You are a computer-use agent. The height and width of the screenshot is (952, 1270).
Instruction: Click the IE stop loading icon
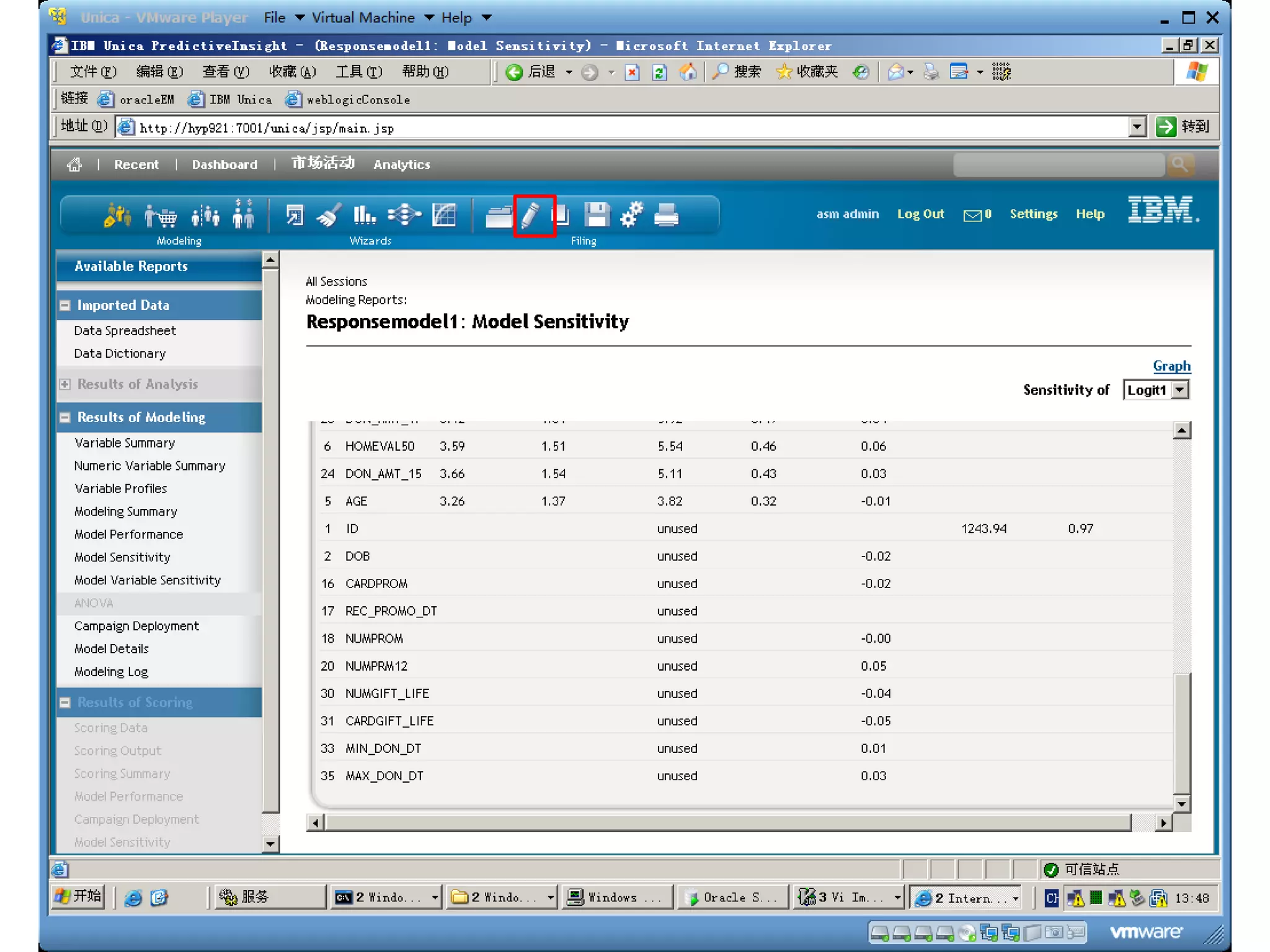click(632, 73)
